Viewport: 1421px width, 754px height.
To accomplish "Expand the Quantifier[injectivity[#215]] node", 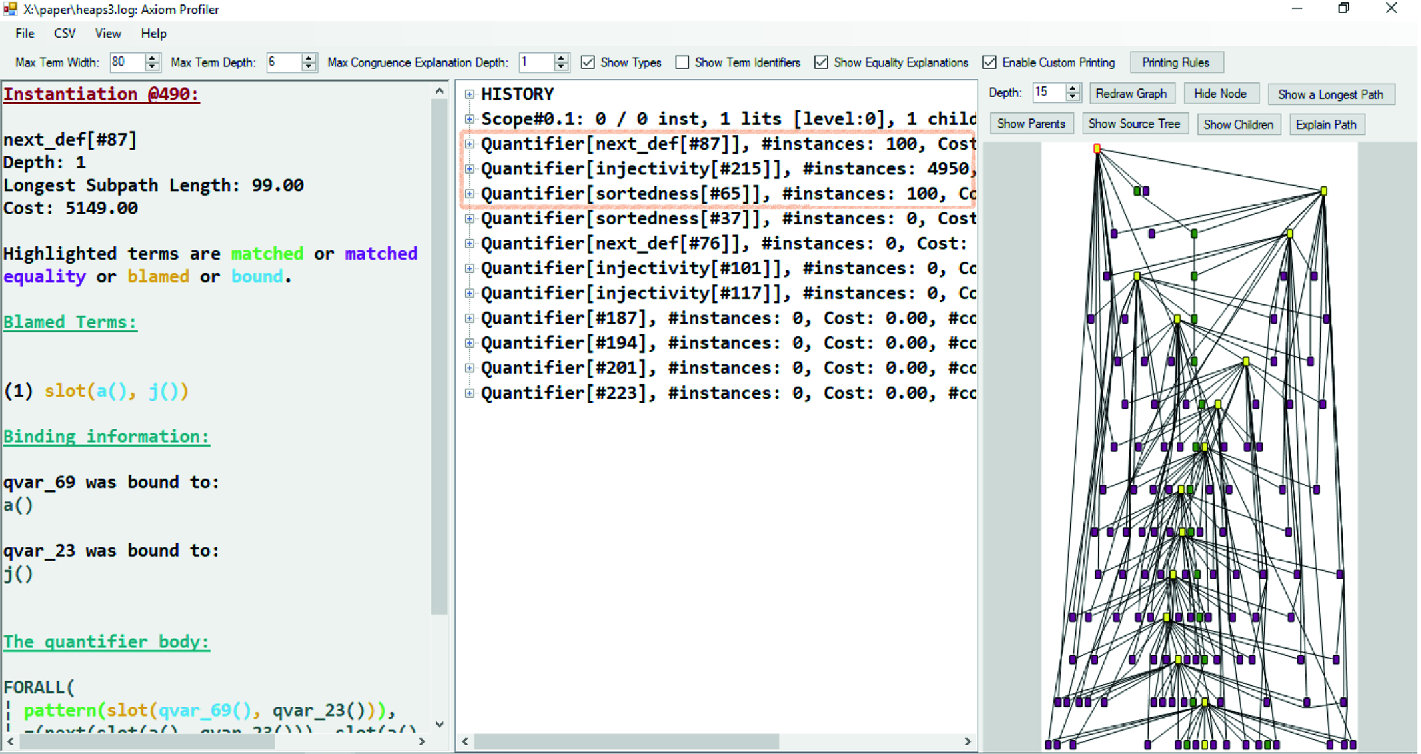I will click(469, 169).
